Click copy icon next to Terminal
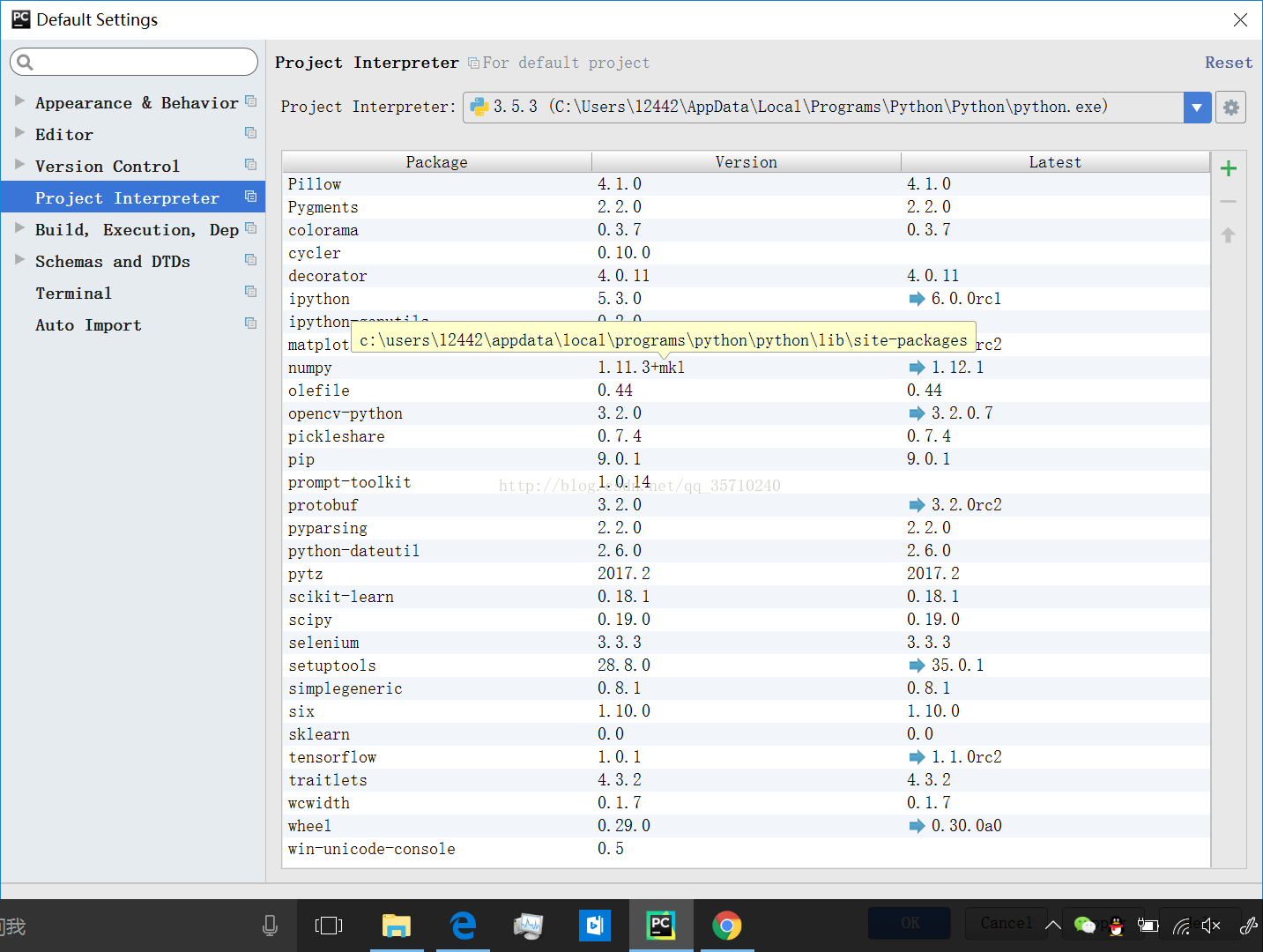This screenshot has height=952, width=1263. (x=251, y=292)
